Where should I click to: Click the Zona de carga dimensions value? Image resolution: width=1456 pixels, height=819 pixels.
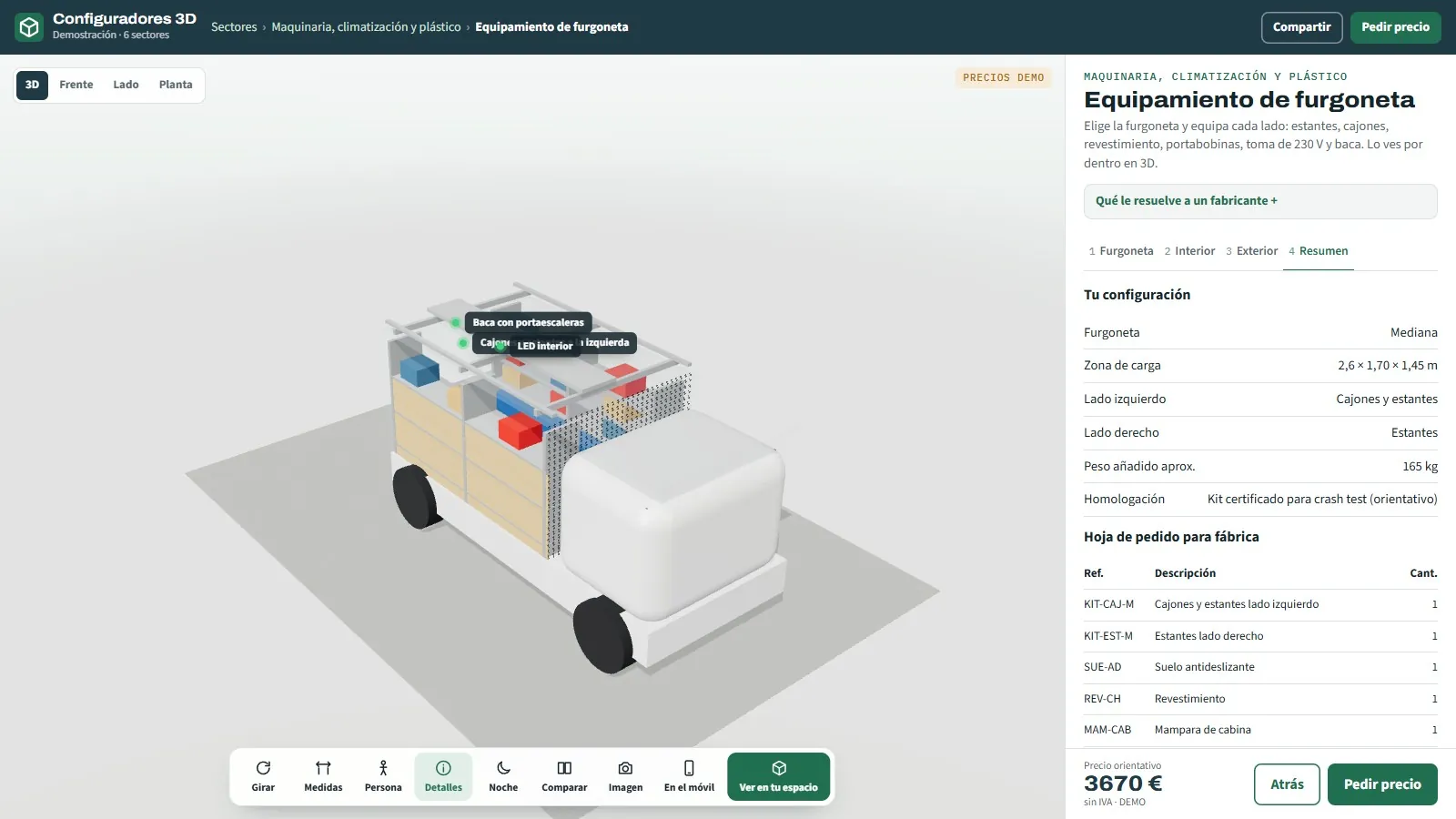coord(1388,366)
